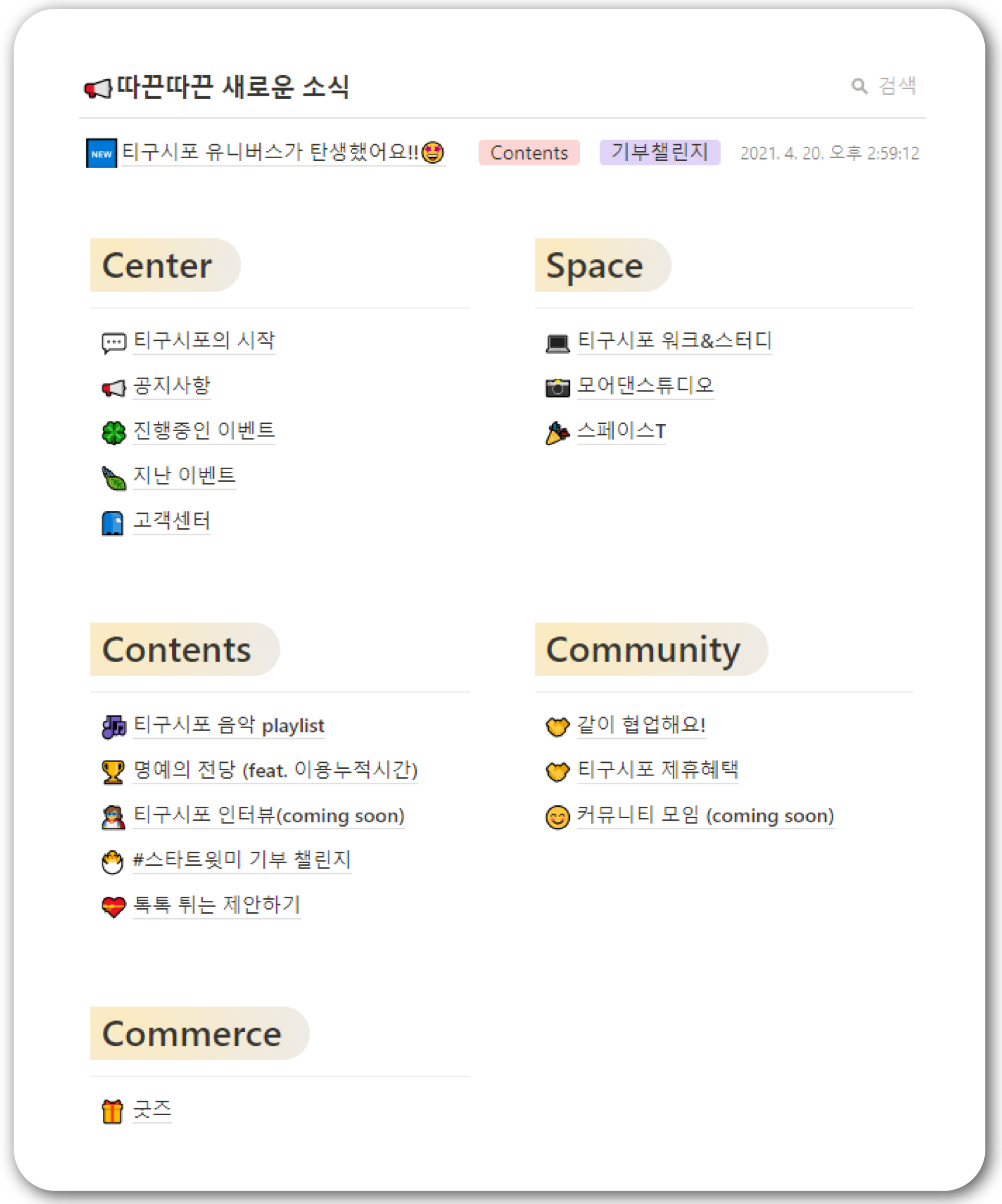1002x1204 pixels.
Task: Open 티구시포 음악 playlist link
Action: click(229, 725)
